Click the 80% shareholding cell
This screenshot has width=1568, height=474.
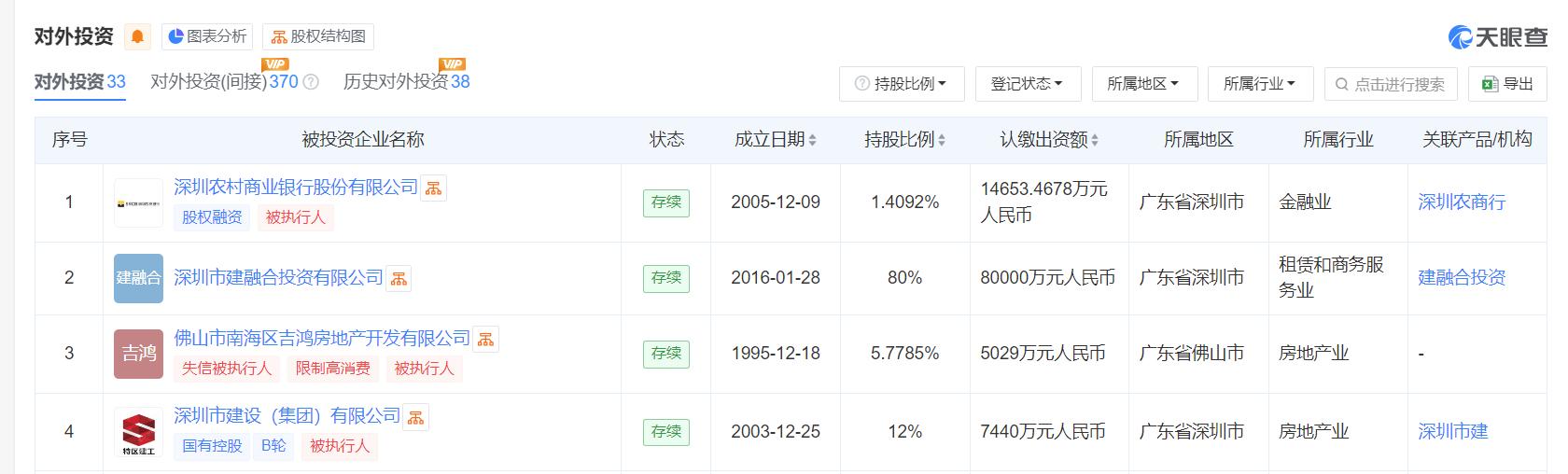(x=904, y=277)
